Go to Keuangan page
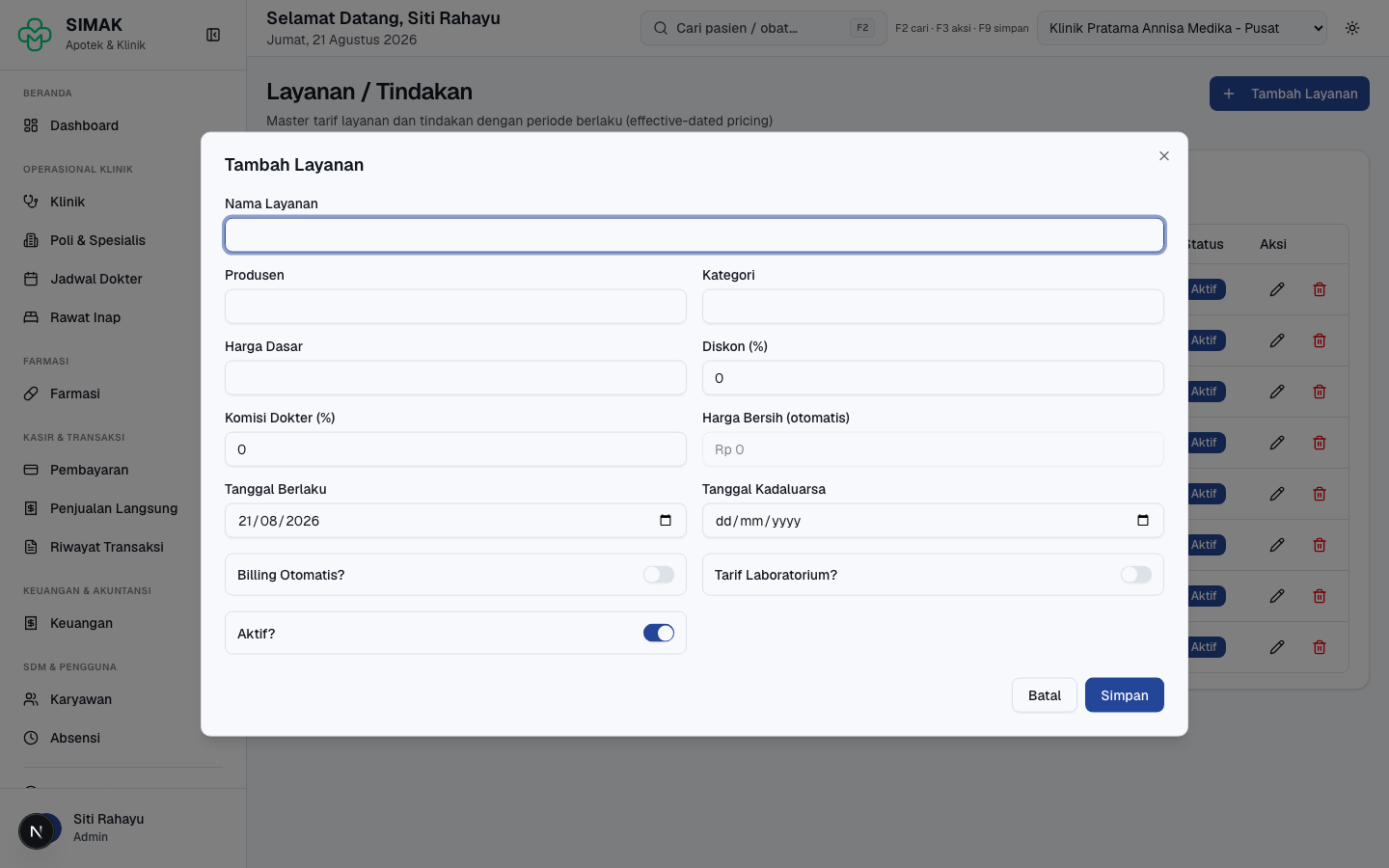This screenshot has height=868, width=1389. [123, 623]
